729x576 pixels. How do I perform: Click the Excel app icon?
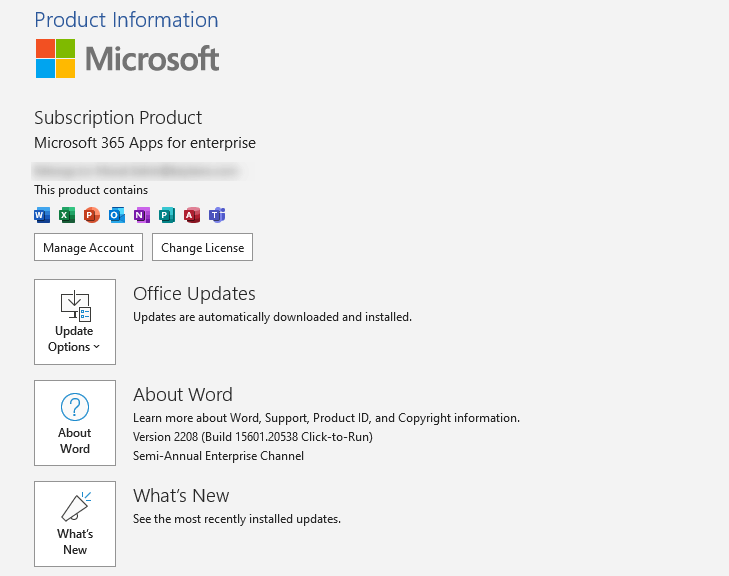67,215
